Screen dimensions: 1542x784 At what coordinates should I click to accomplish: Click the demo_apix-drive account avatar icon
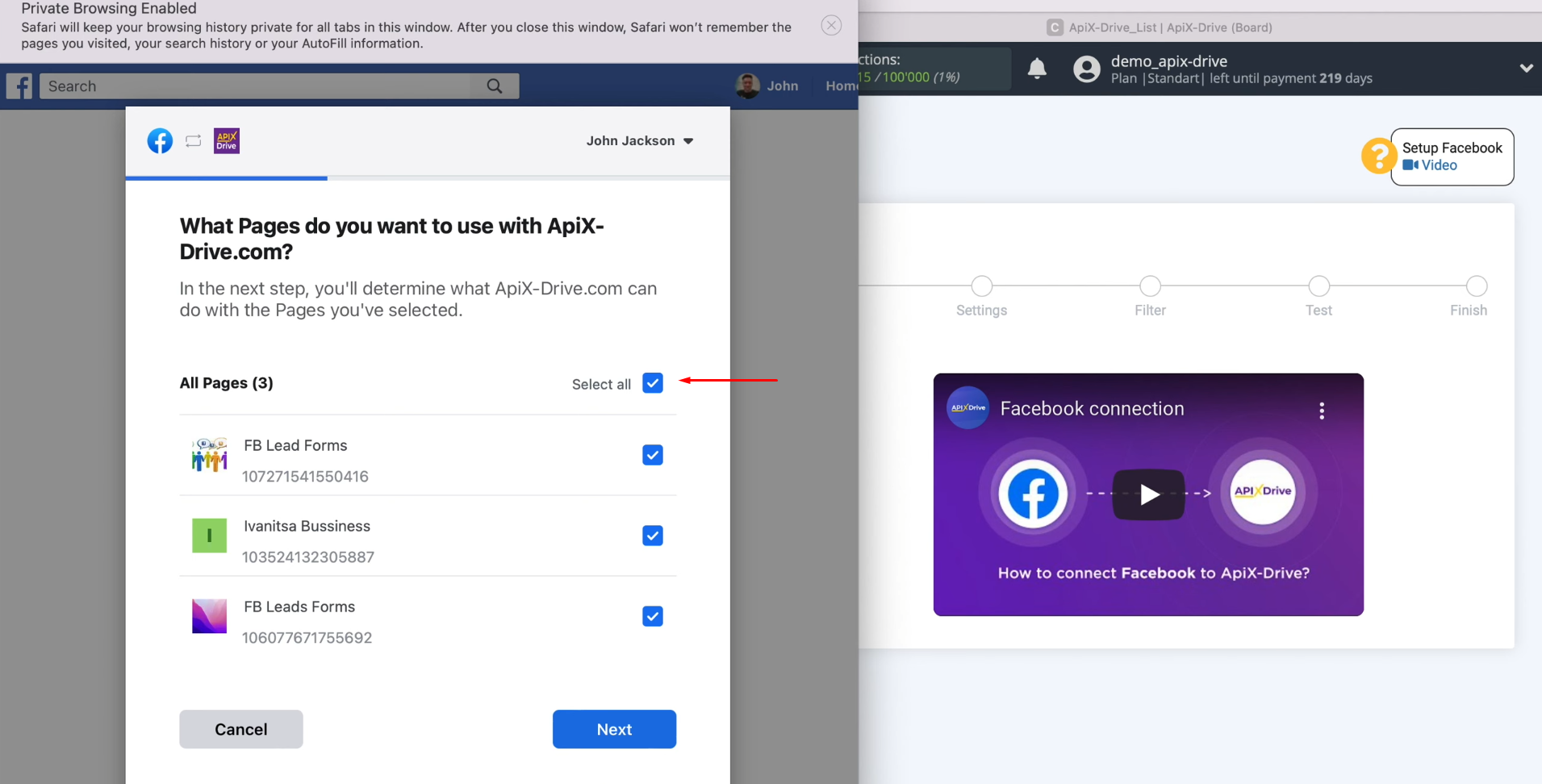(x=1087, y=69)
